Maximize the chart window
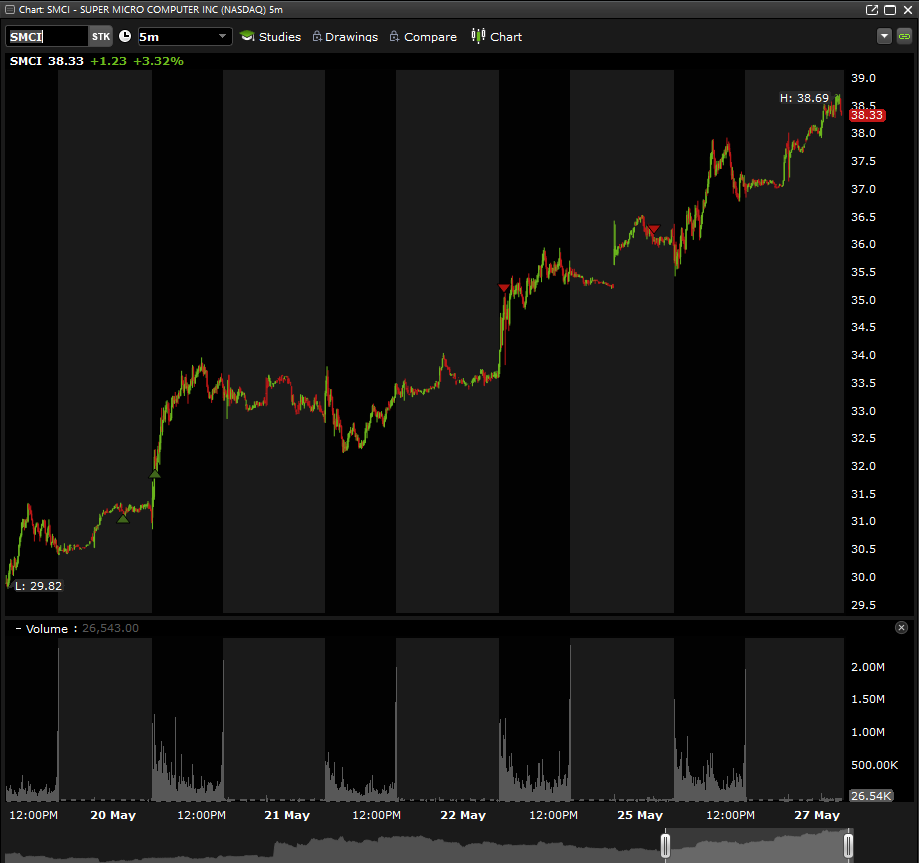This screenshot has height=863, width=919. pos(890,9)
